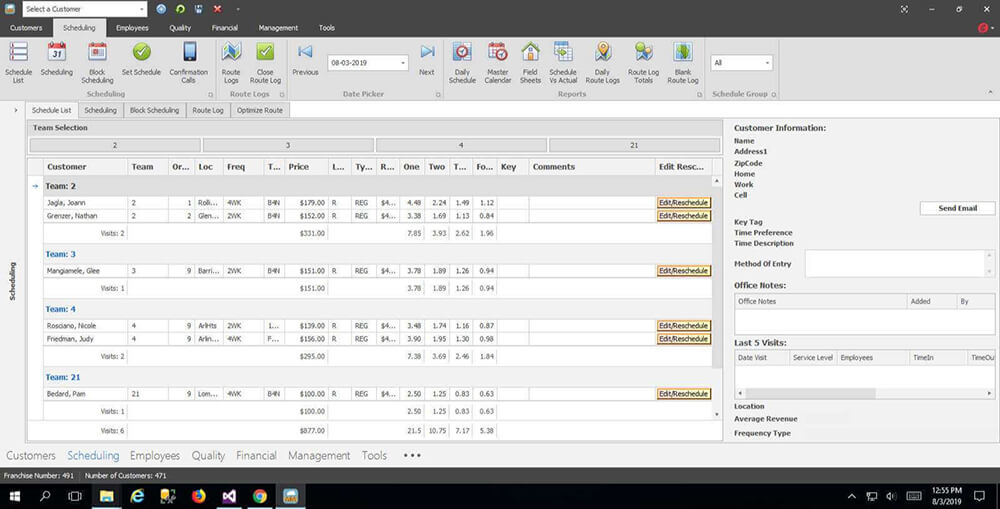Expand the date picker dropdown
This screenshot has width=1000, height=509.
tap(403, 63)
